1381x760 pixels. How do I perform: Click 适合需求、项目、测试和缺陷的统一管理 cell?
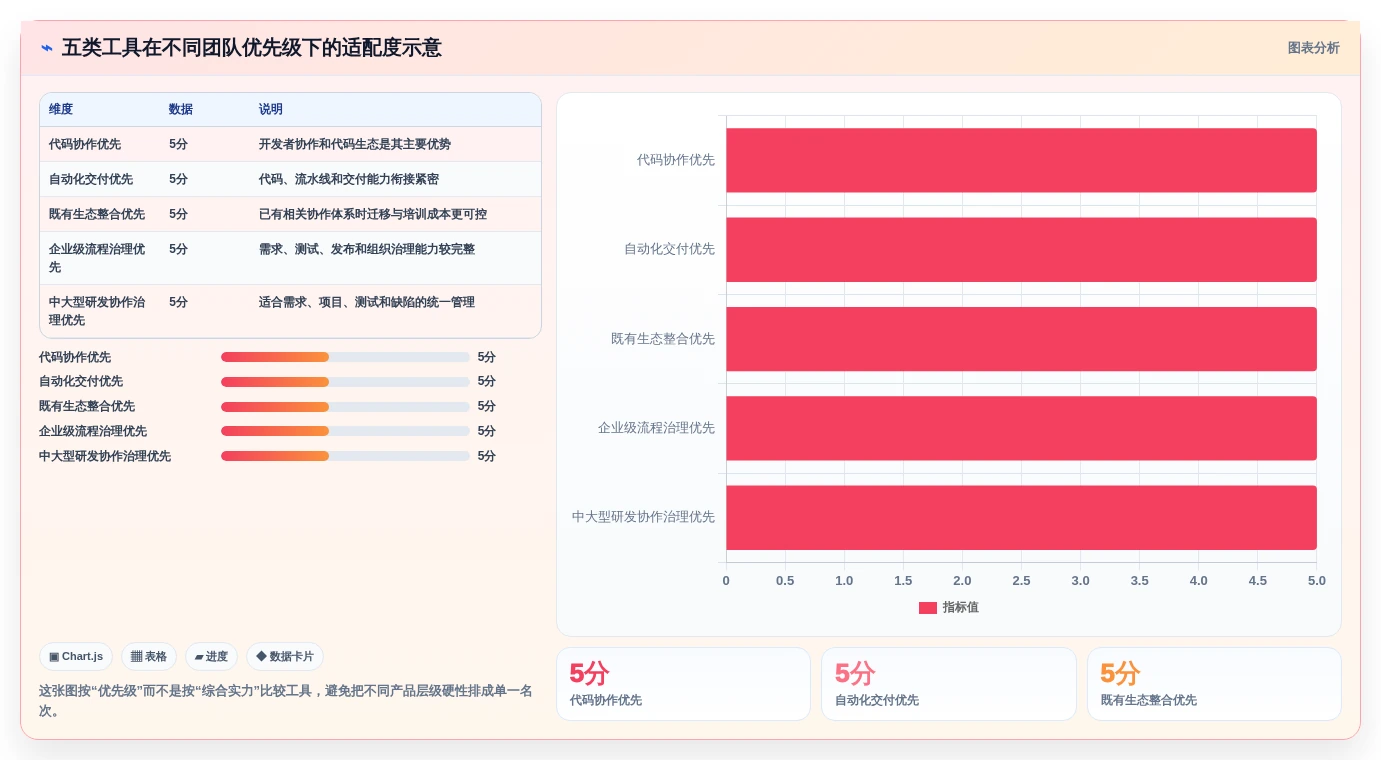[367, 302]
